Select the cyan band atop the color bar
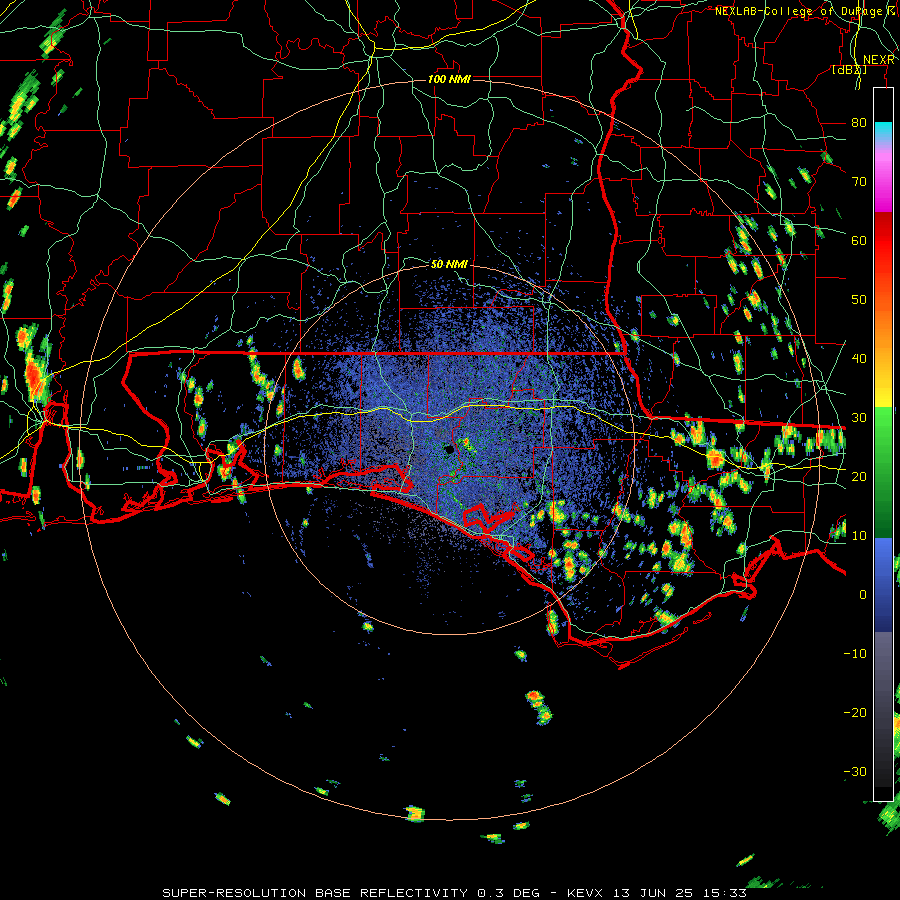Screen dimensions: 900x900 (883, 131)
